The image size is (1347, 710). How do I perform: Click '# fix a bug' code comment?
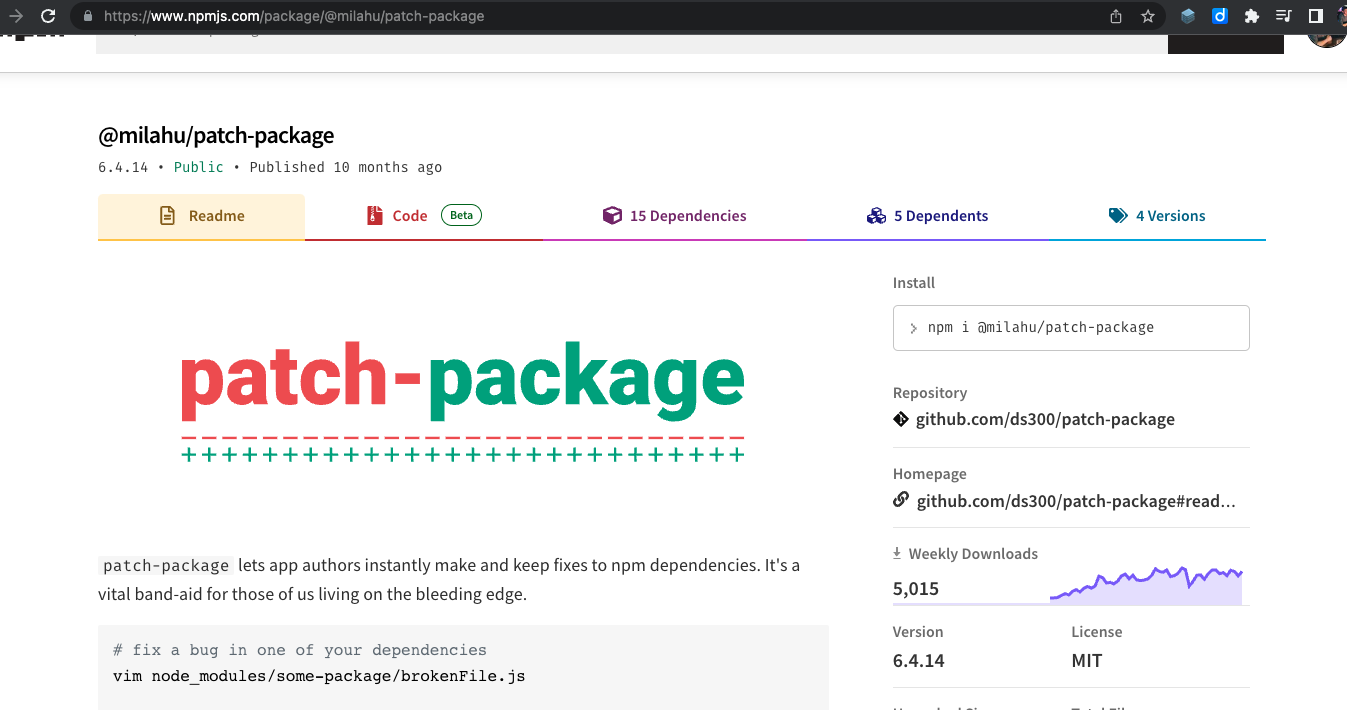tap(300, 650)
